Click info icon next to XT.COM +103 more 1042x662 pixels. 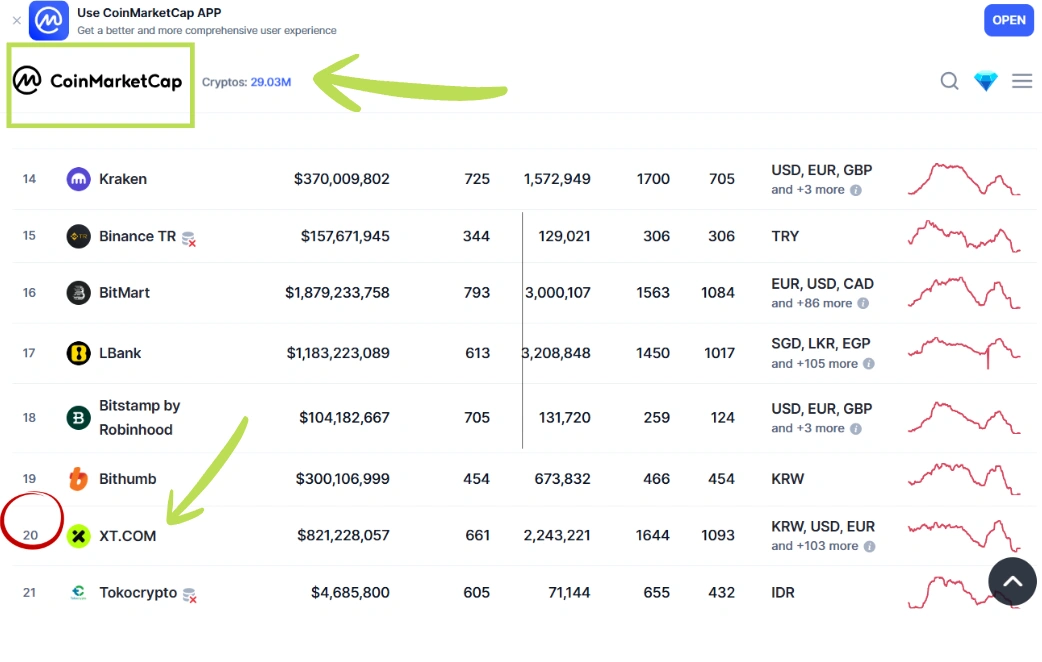click(x=869, y=546)
